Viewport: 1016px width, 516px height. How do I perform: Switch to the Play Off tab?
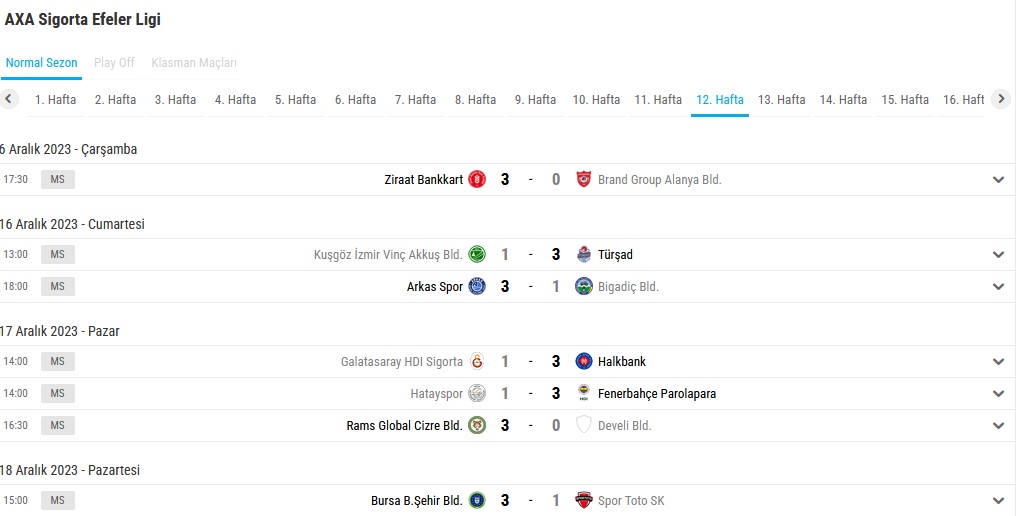114,63
